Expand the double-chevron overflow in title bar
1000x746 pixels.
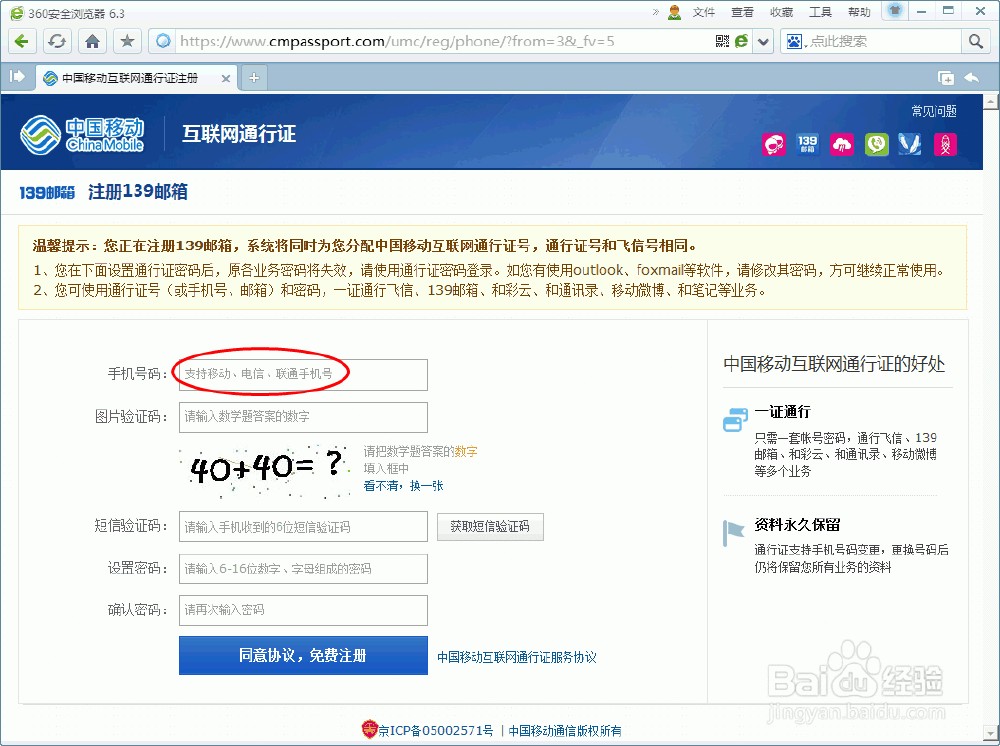click(656, 12)
